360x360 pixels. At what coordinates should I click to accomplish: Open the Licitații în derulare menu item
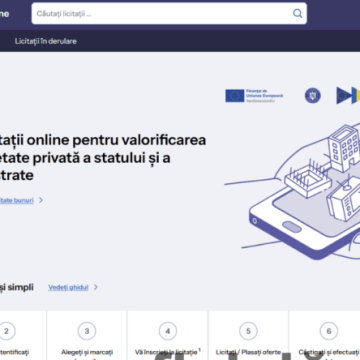coord(46,41)
